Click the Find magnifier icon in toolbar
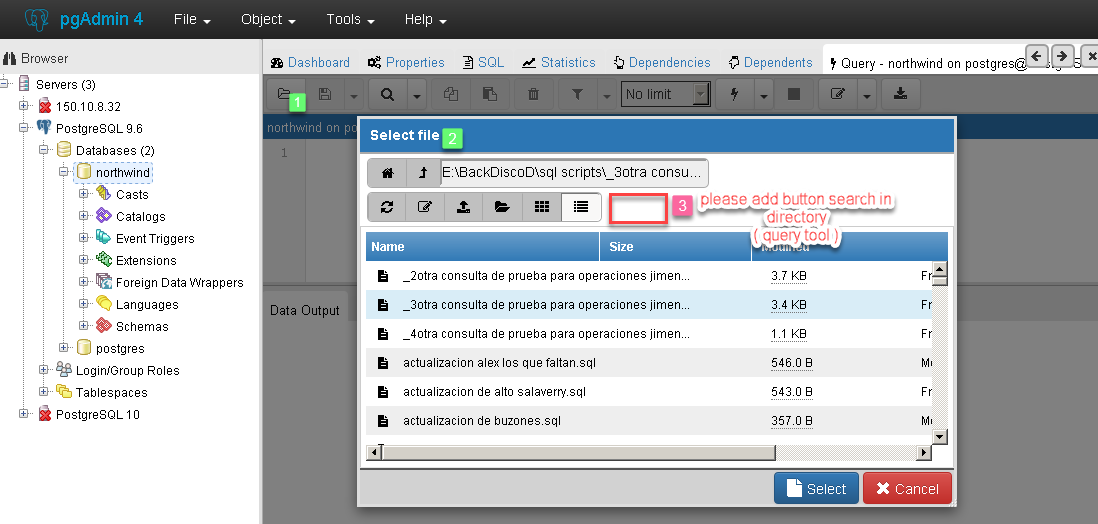Screen dimensions: 1098x524 tap(387, 94)
